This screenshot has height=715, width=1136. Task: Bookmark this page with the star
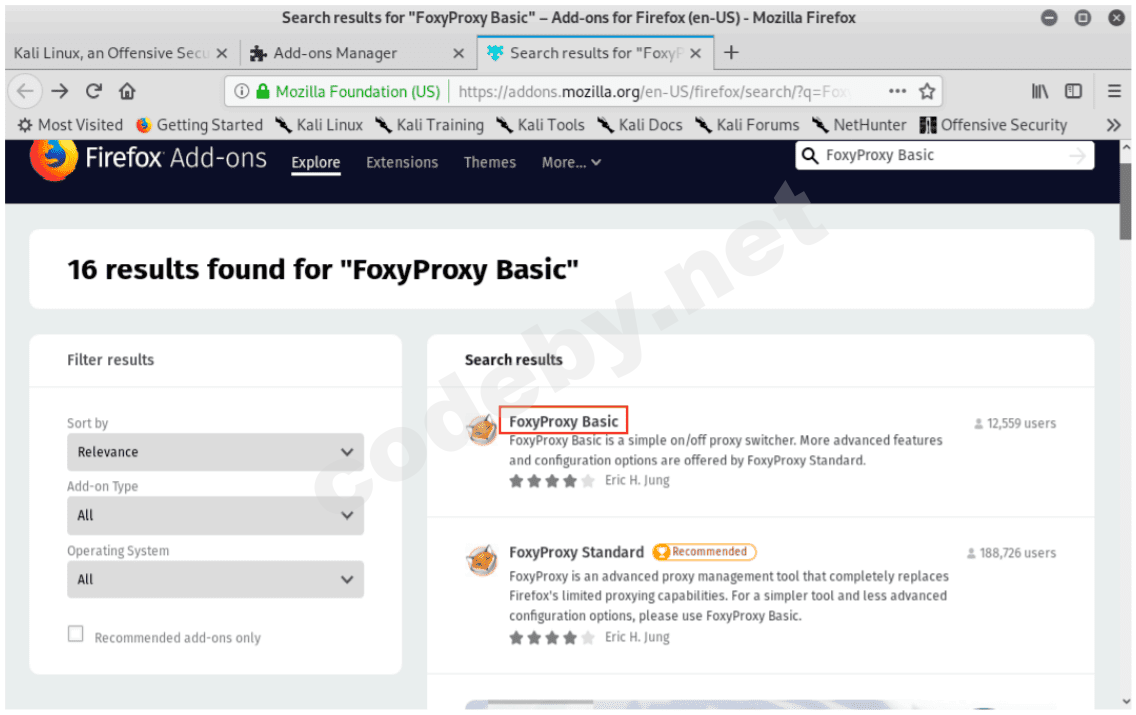pos(927,91)
